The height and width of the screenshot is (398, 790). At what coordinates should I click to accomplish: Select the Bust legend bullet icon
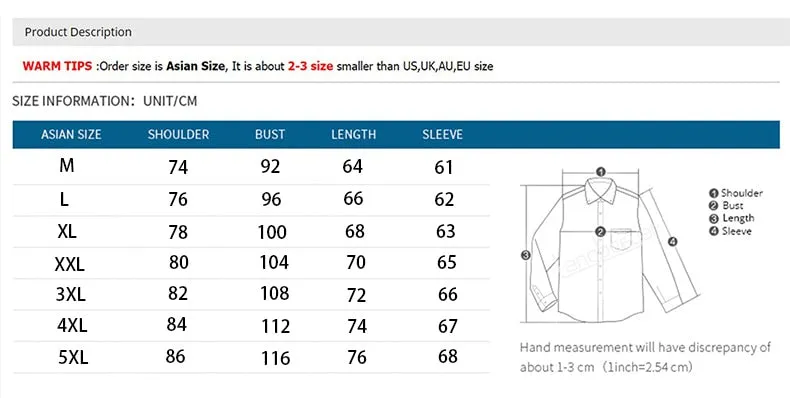click(x=713, y=206)
